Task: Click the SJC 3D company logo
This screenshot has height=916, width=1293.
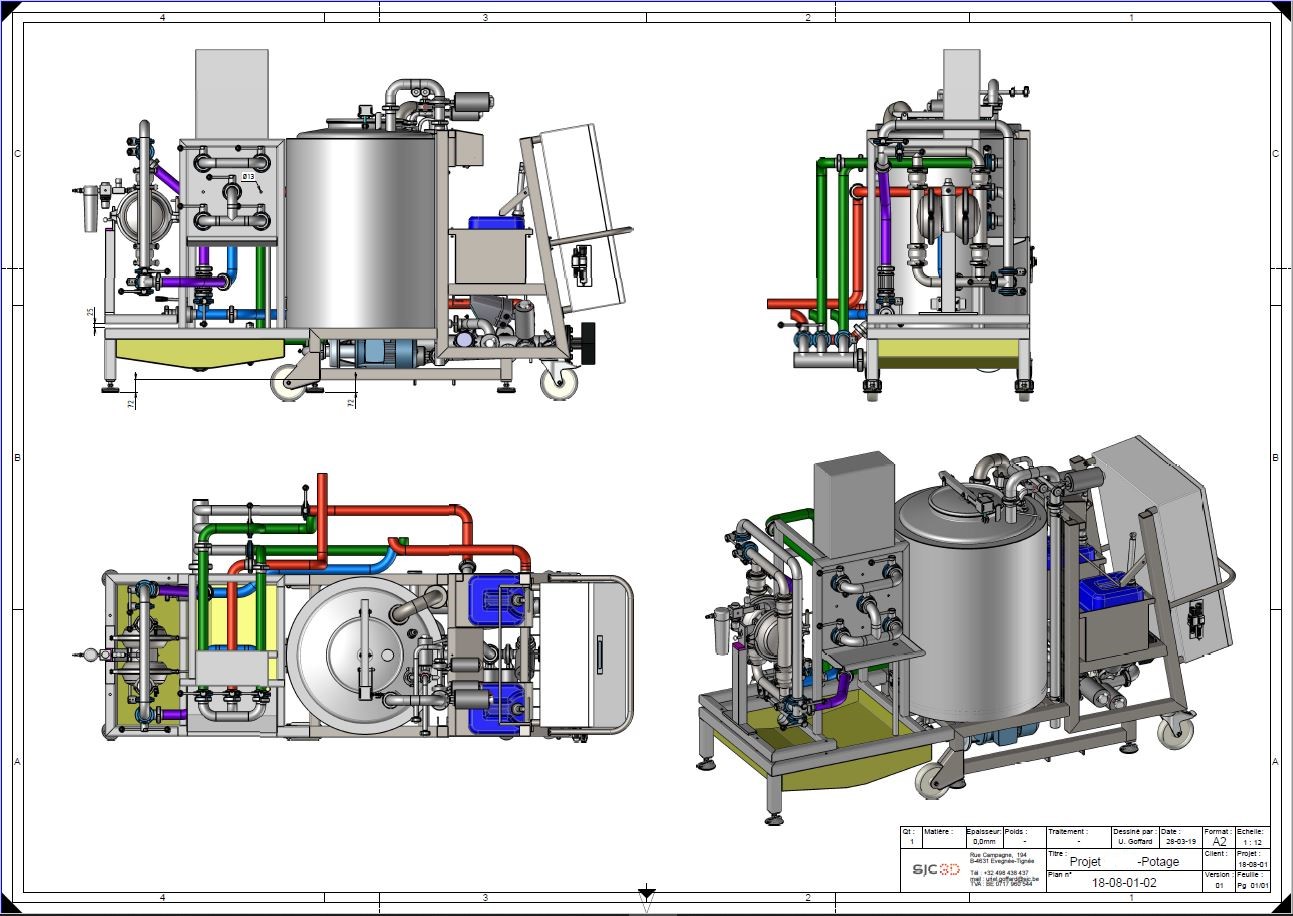Action: 936,869
